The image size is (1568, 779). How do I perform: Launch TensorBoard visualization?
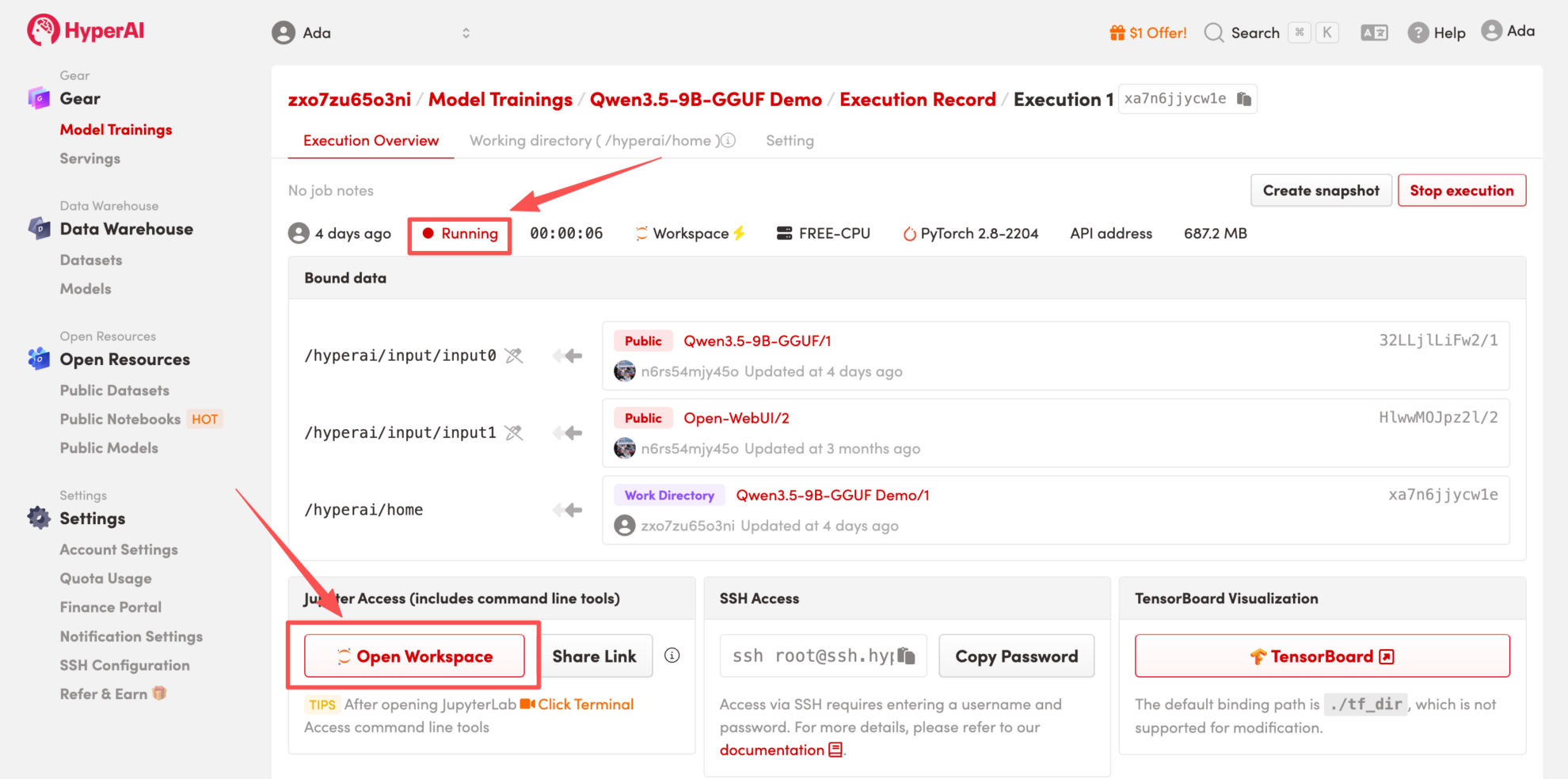tap(1322, 656)
